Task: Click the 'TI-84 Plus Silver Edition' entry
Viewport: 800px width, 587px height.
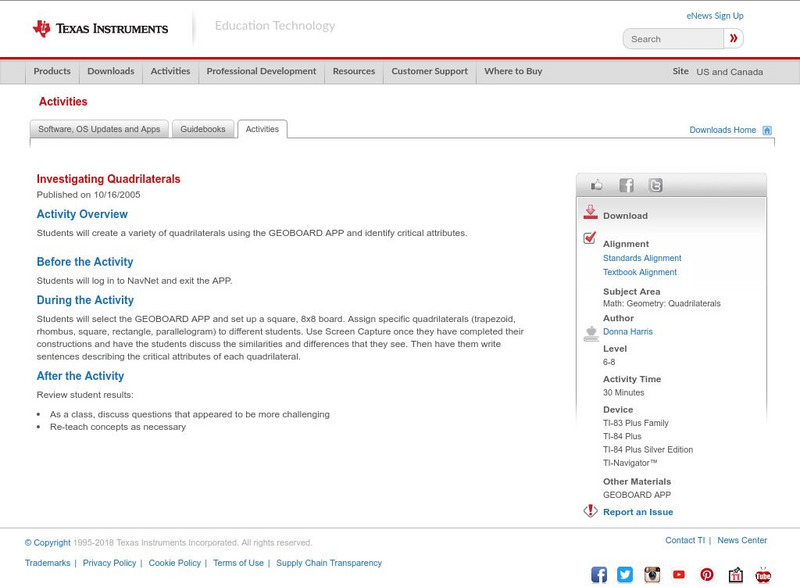Action: [x=648, y=450]
